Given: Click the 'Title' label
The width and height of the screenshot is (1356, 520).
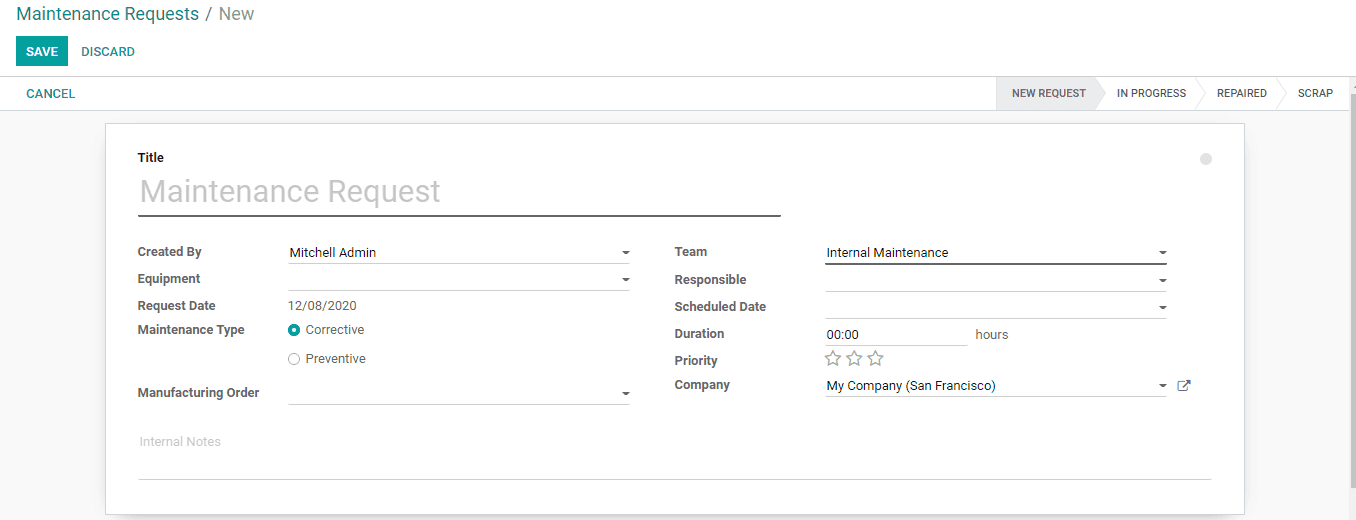Looking at the screenshot, I should click(151, 158).
